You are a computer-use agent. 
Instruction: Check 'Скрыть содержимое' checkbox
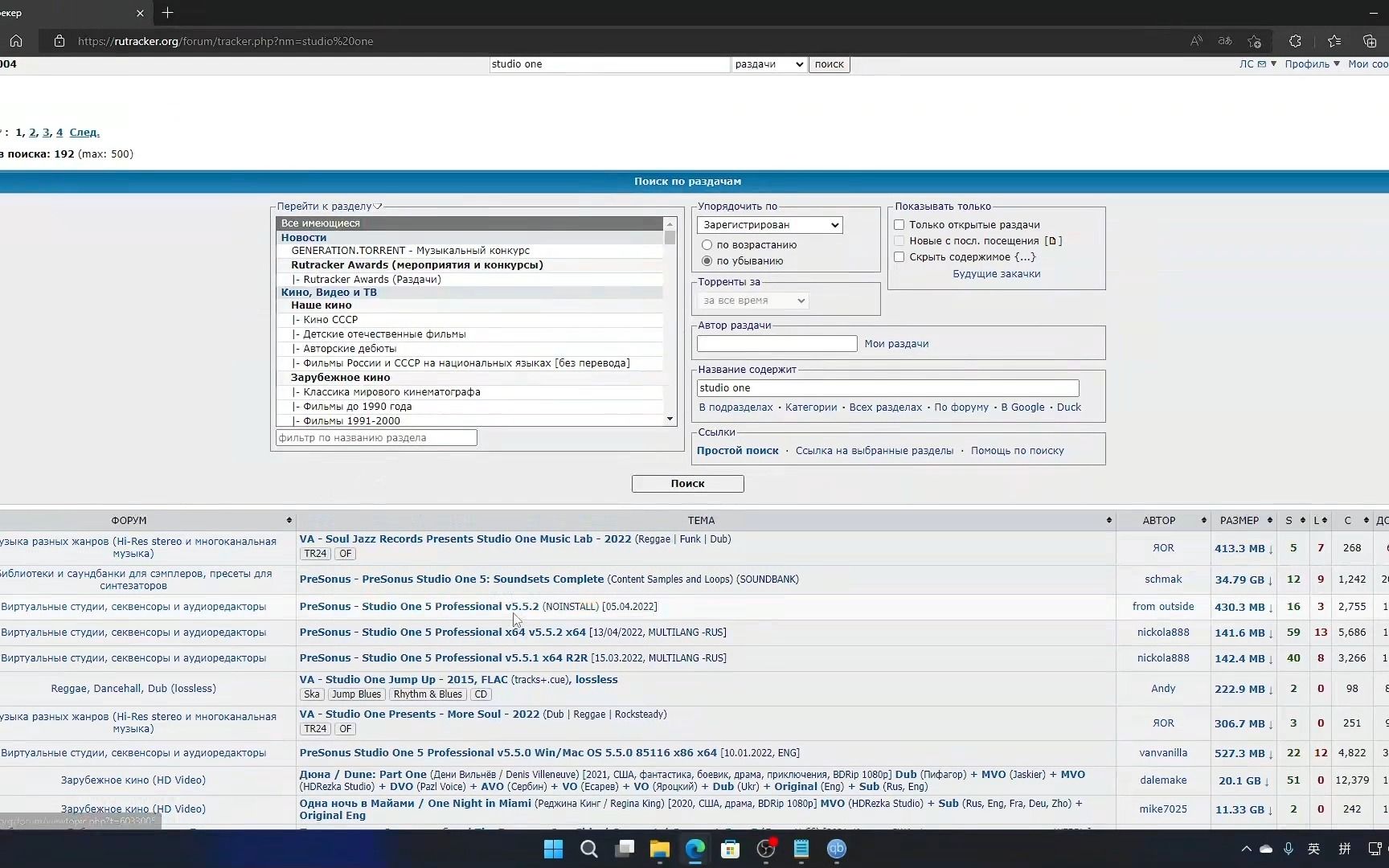point(899,257)
